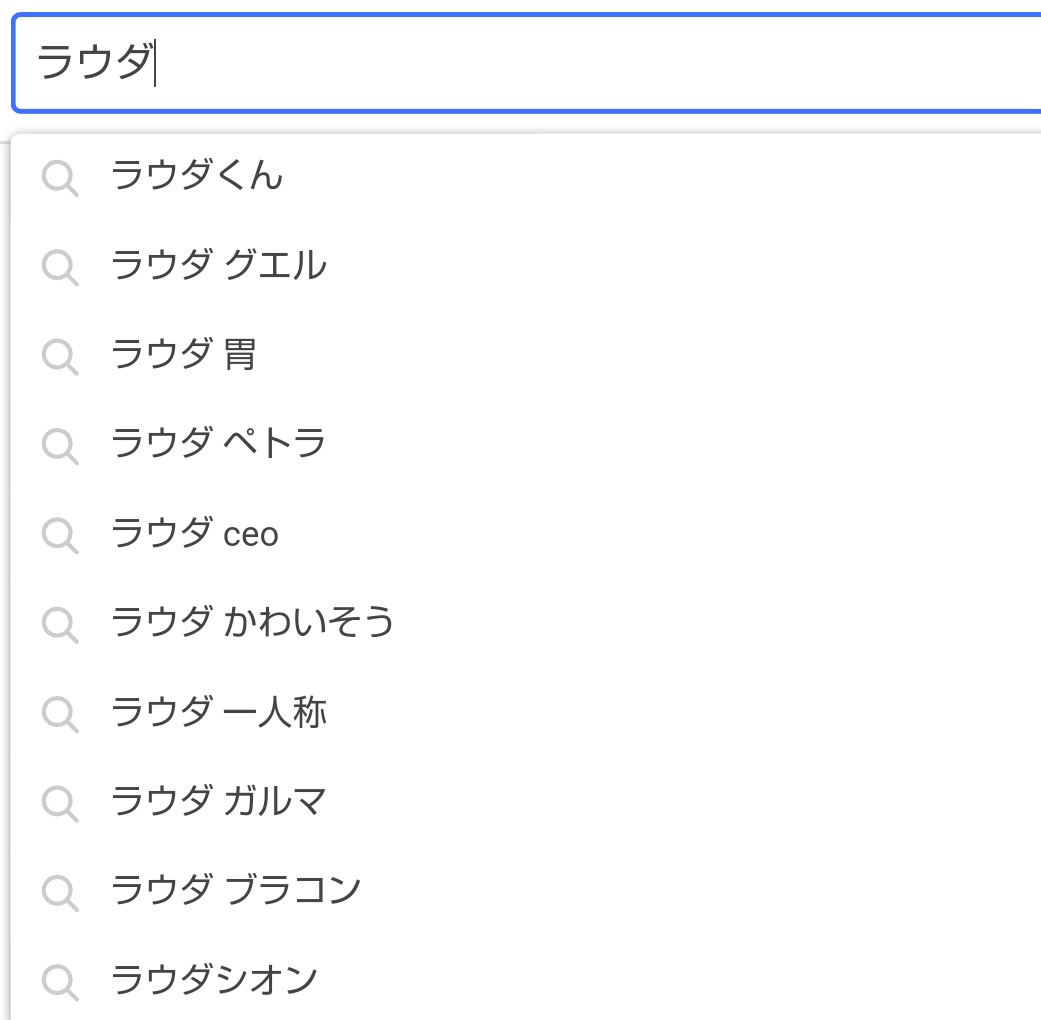Click magnifier icon next to ラウダ 胃

[x=60, y=357]
